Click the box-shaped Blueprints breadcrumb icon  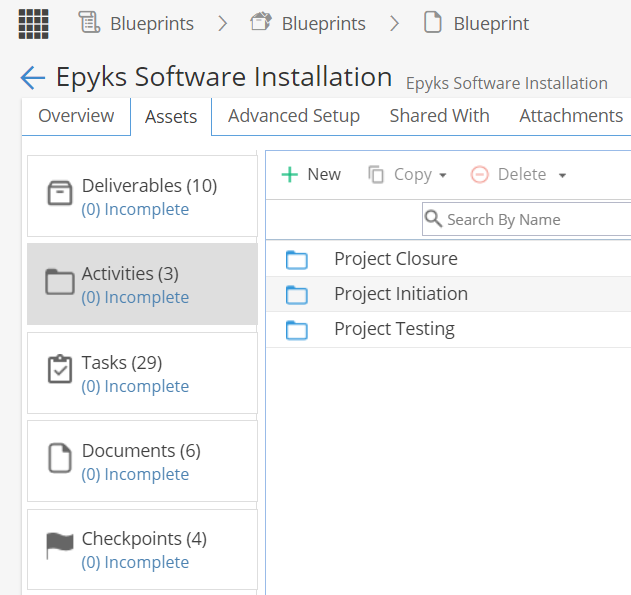pyautogui.click(x=261, y=21)
